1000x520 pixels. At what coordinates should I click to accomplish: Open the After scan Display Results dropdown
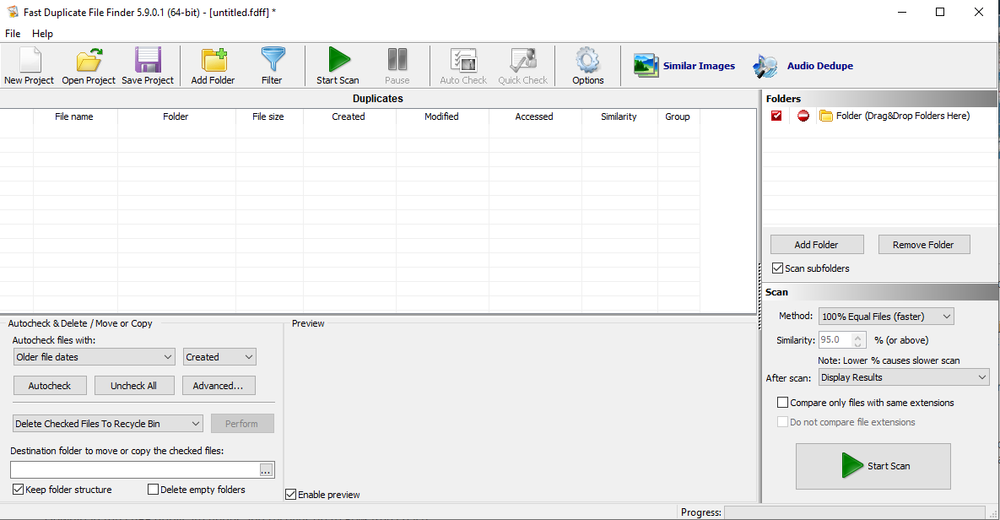(903, 377)
